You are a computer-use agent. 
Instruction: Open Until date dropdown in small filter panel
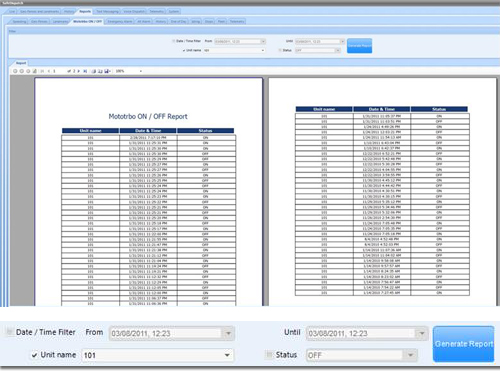pyautogui.click(x=342, y=41)
